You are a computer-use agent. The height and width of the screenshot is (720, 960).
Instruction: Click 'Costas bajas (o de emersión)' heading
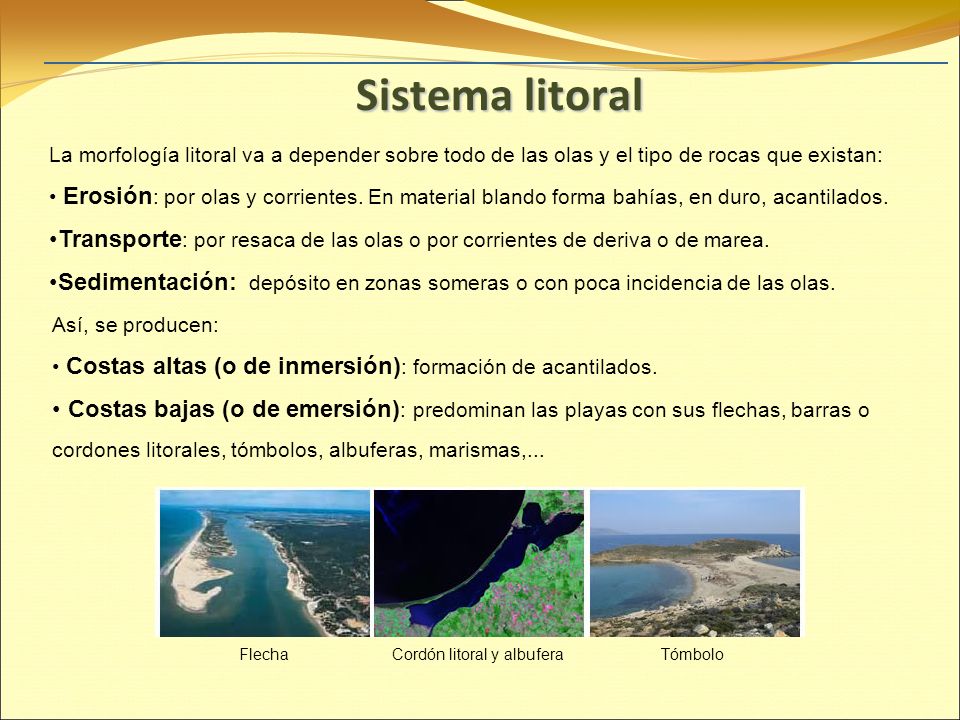[x=234, y=410]
